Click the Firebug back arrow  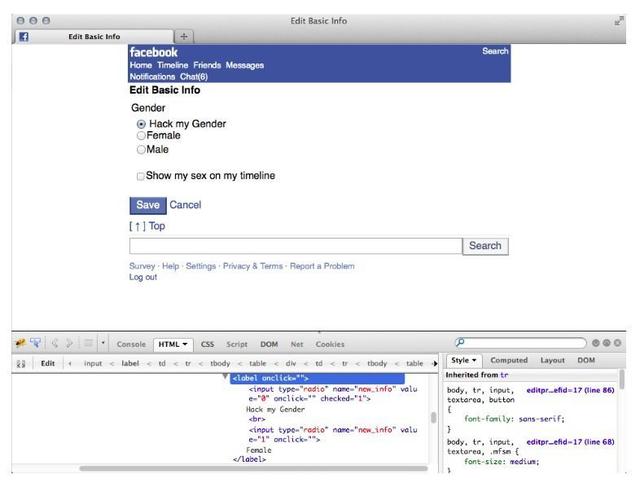(x=55, y=343)
